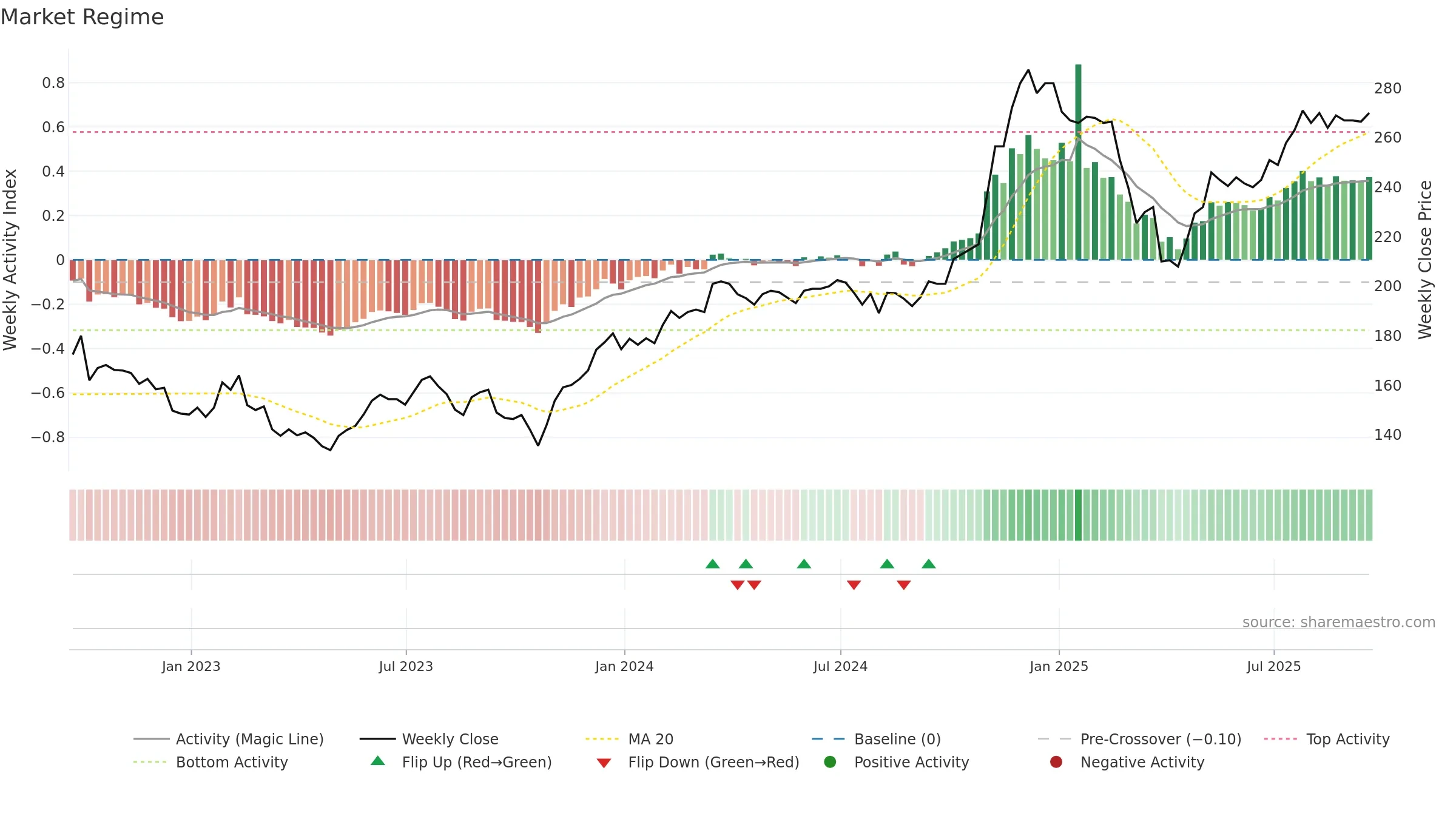Click the Positive Activity legend green circle

coord(830,762)
